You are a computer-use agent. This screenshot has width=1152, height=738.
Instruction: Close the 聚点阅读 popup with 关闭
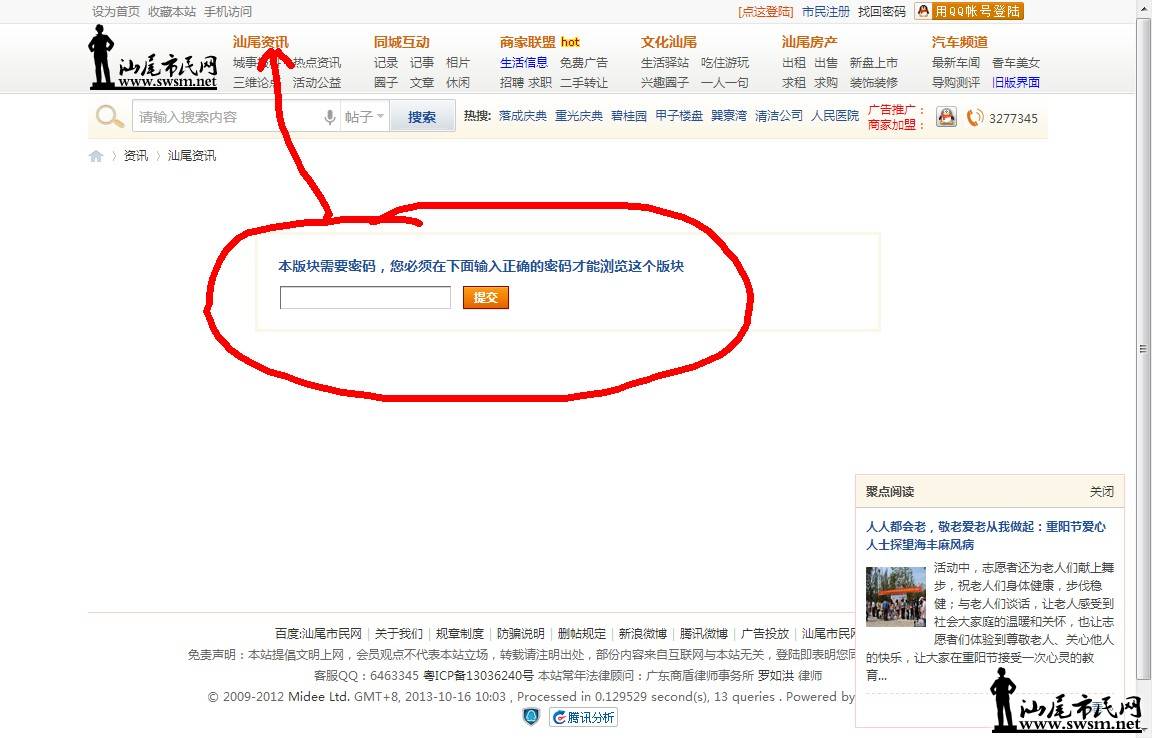coord(1101,492)
